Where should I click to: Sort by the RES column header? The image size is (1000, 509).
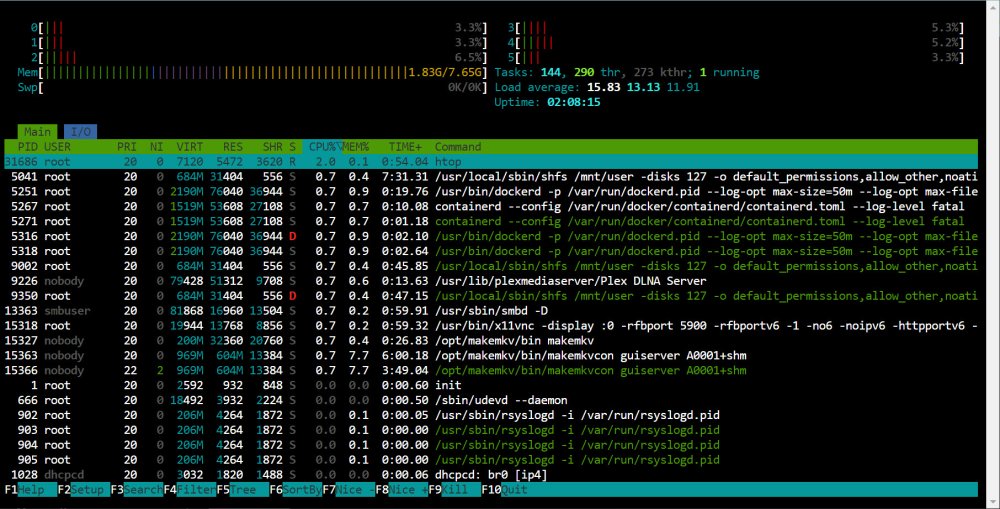click(x=233, y=147)
